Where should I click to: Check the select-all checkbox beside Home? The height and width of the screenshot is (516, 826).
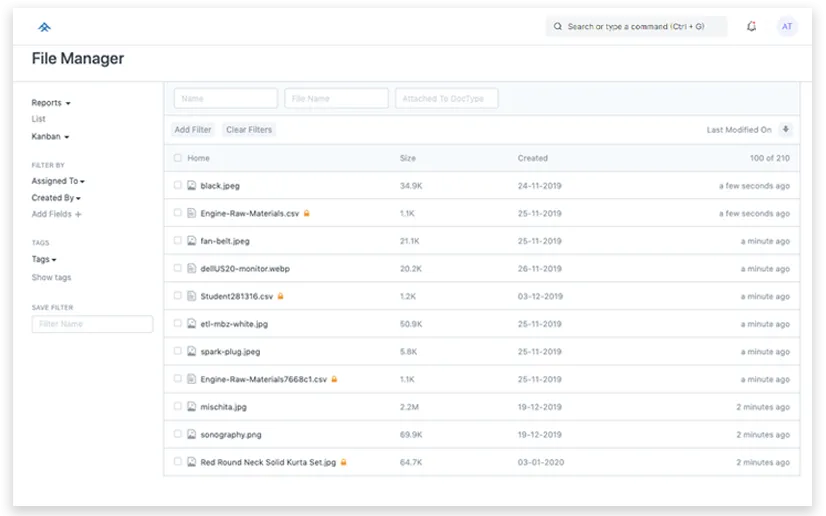(x=178, y=158)
